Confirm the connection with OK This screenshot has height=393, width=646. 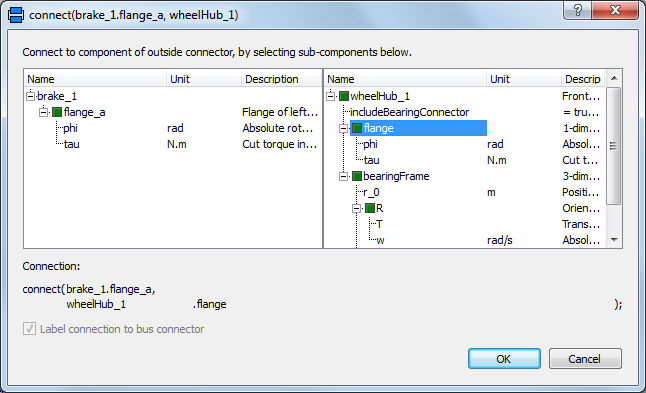pos(504,359)
